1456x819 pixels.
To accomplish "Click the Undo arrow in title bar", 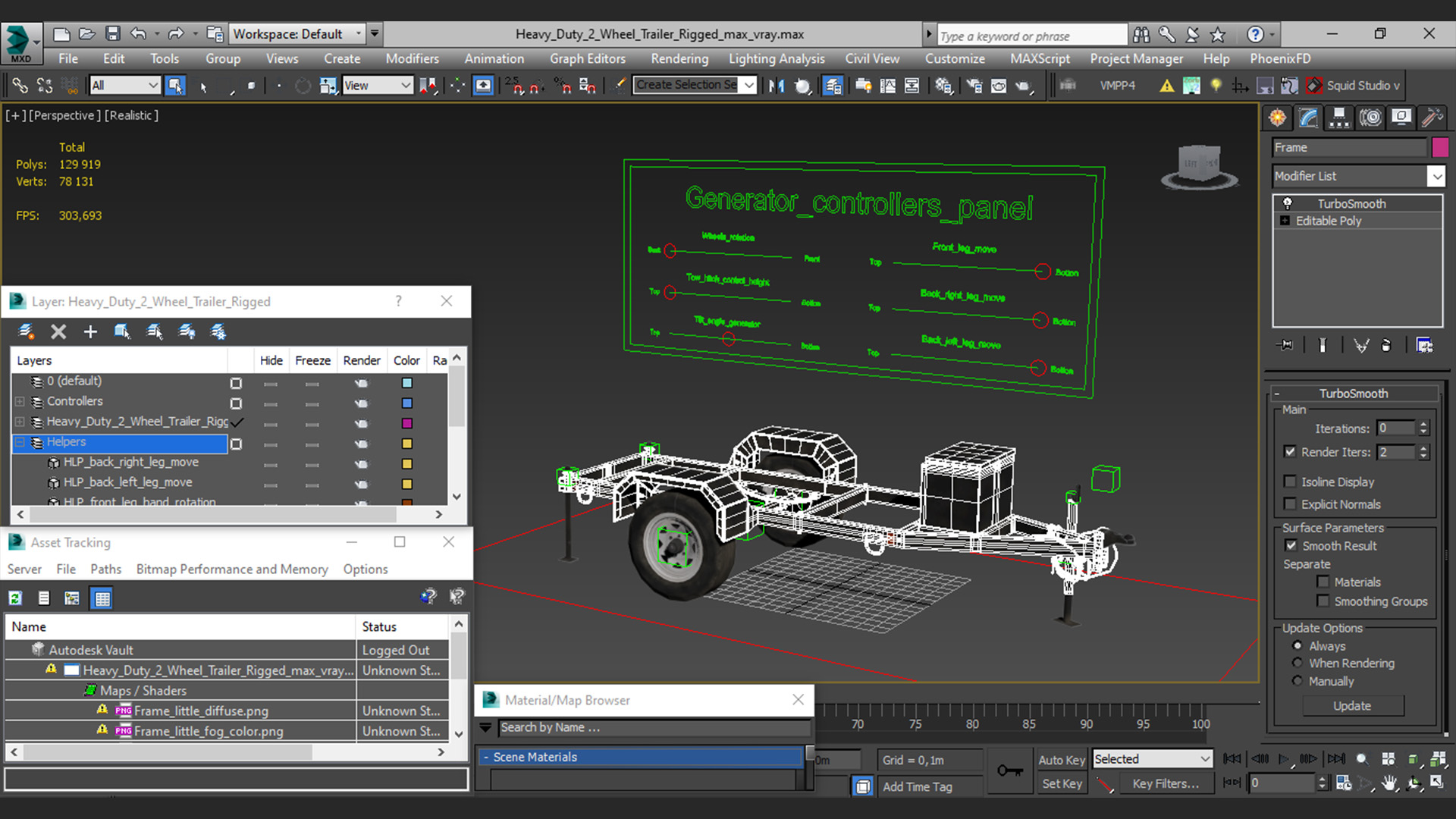I will (x=138, y=33).
